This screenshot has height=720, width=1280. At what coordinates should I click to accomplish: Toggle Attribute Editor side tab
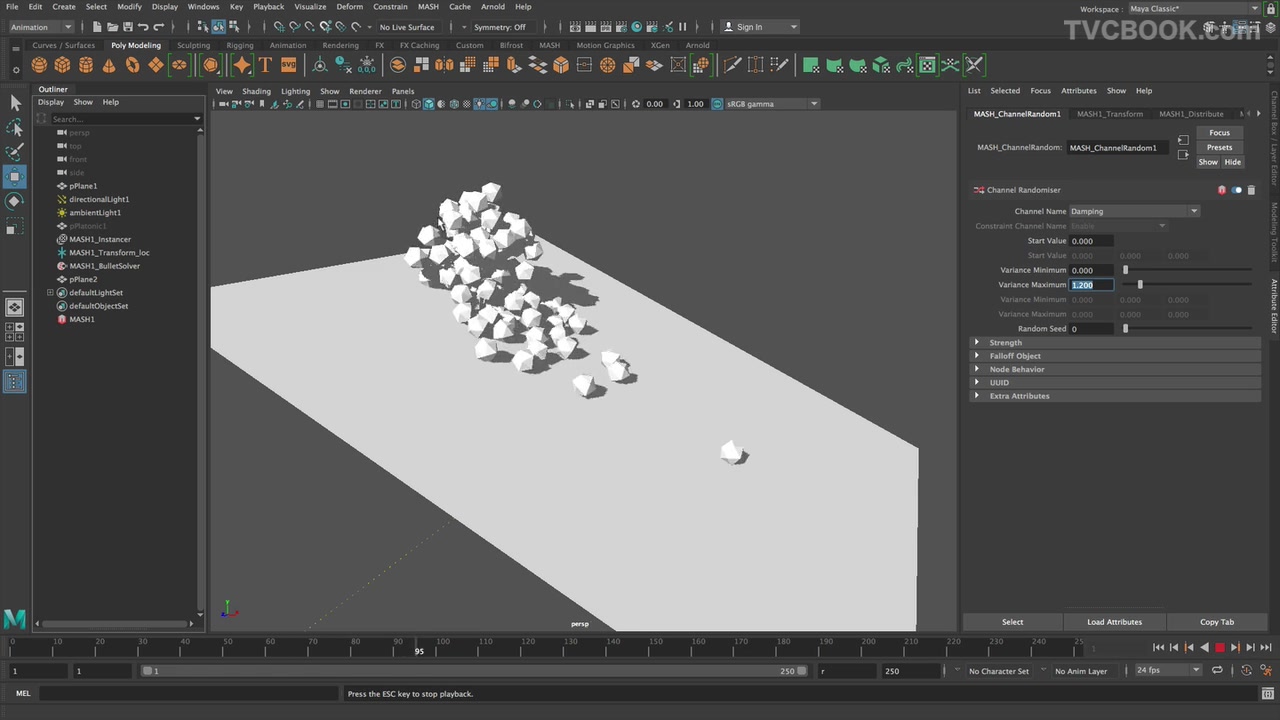(x=1274, y=305)
